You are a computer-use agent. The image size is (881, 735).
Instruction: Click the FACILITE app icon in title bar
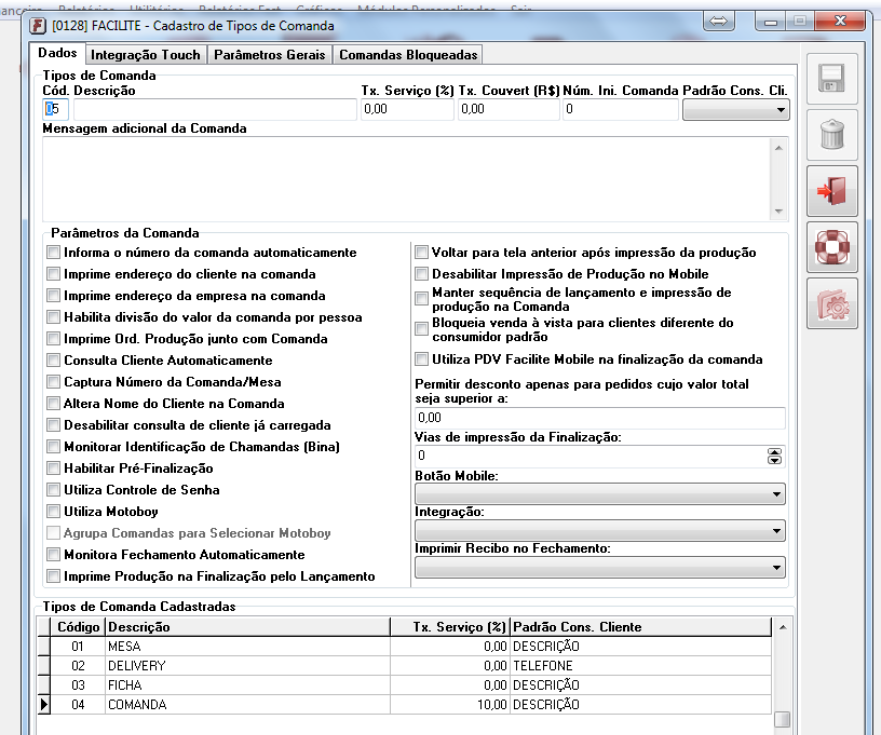(38, 26)
